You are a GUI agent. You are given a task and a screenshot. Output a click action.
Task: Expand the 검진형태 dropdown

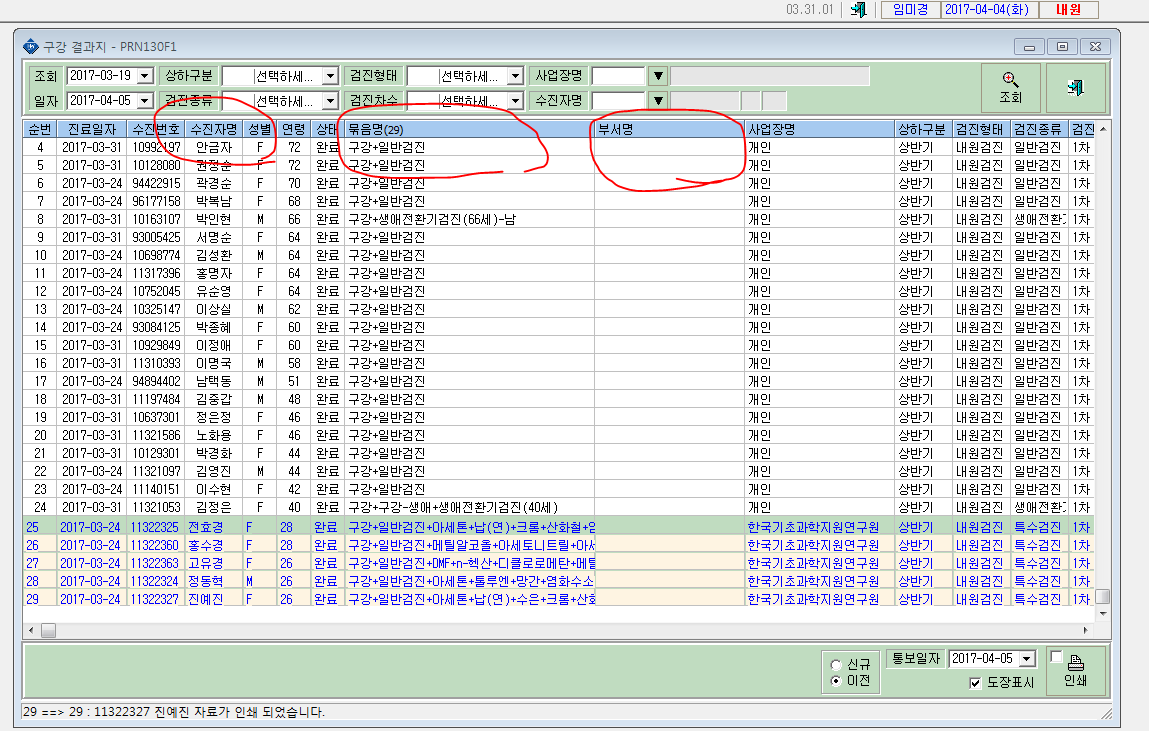click(515, 75)
